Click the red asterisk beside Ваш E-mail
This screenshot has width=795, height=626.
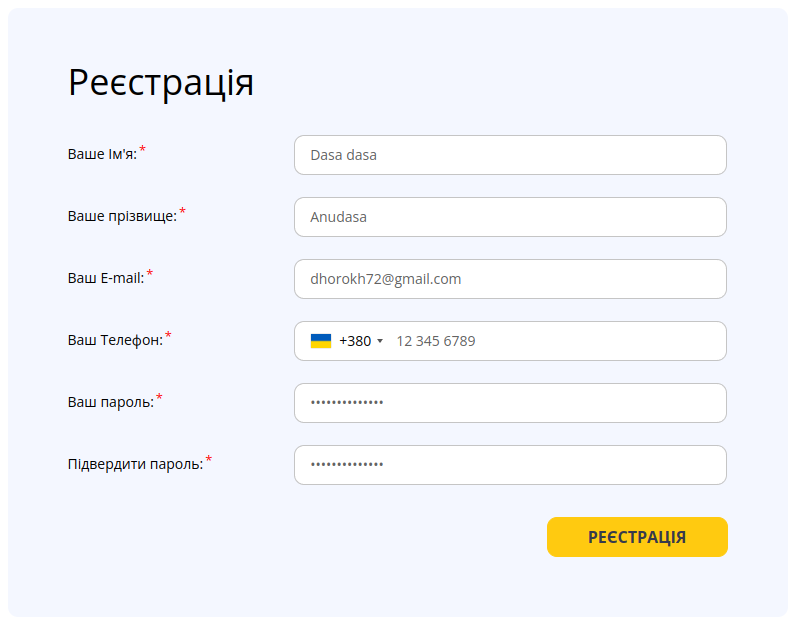(150, 273)
